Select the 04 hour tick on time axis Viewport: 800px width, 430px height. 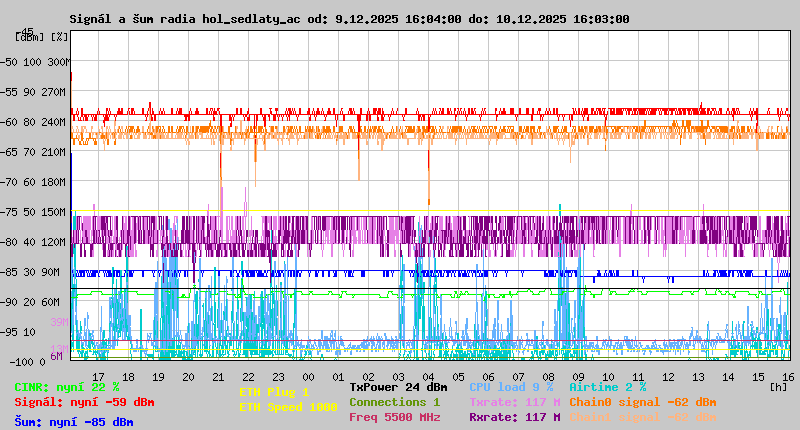pyautogui.click(x=428, y=376)
